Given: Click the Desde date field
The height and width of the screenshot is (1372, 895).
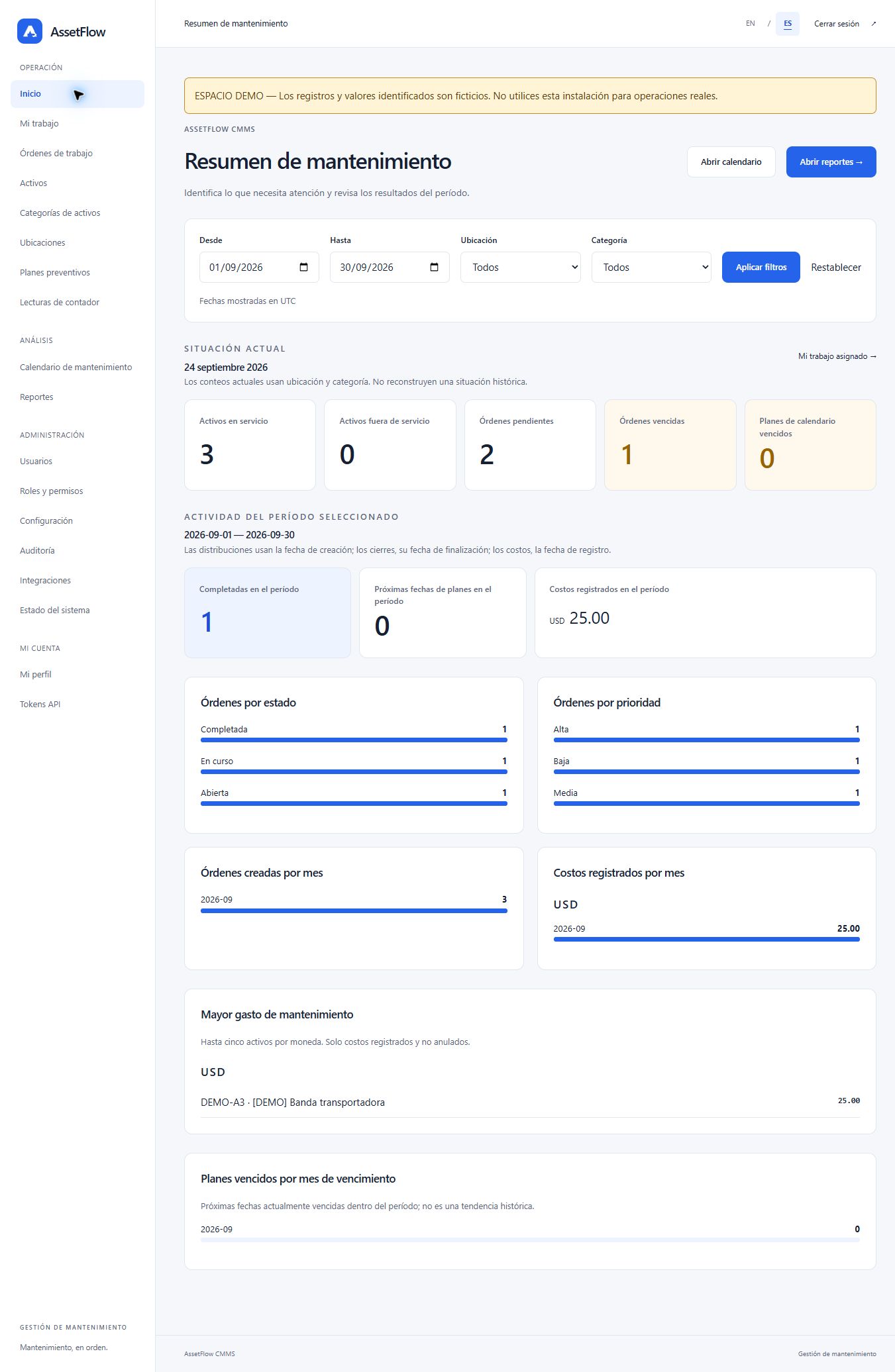Looking at the screenshot, I should tap(259, 268).
